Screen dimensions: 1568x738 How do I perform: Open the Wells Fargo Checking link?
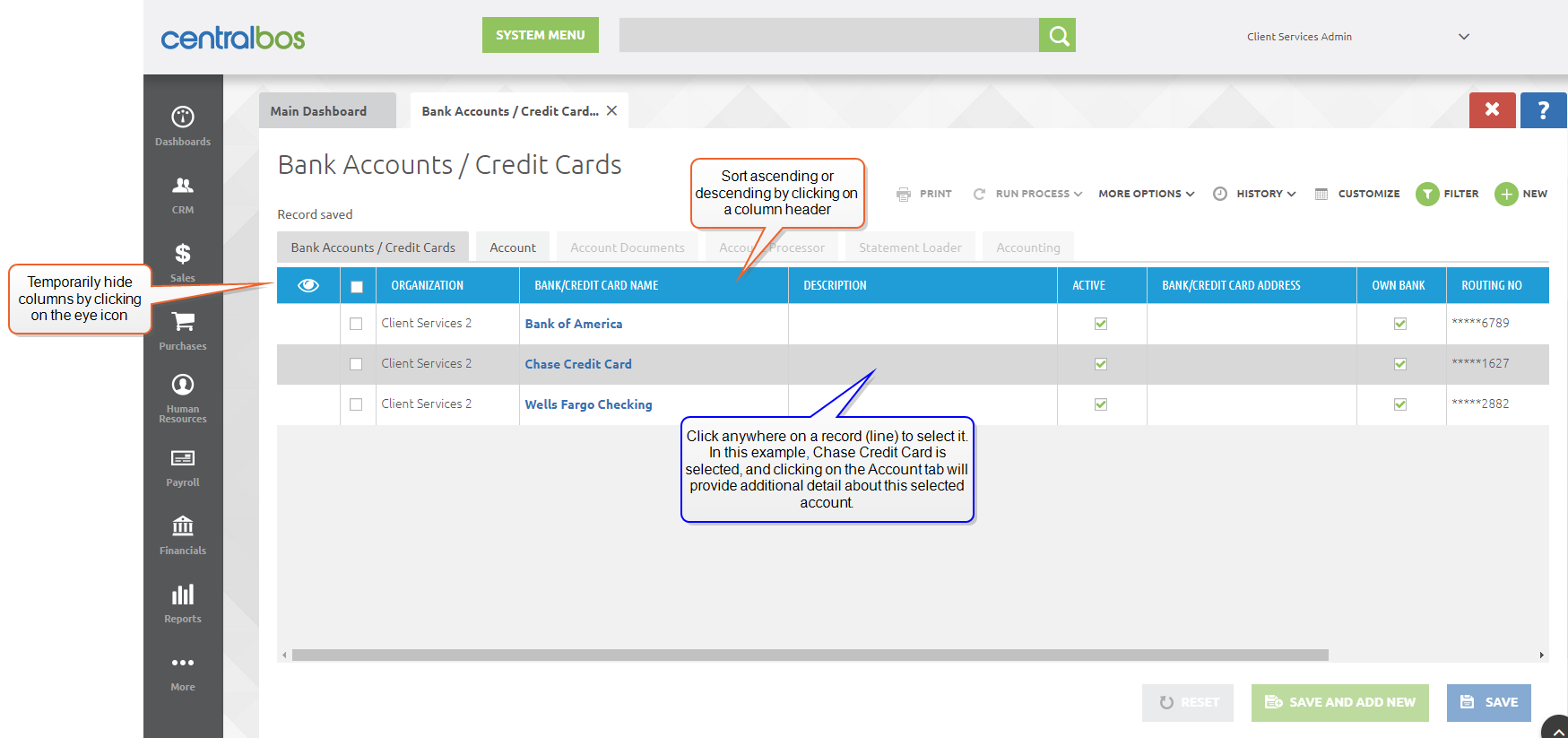coord(588,404)
